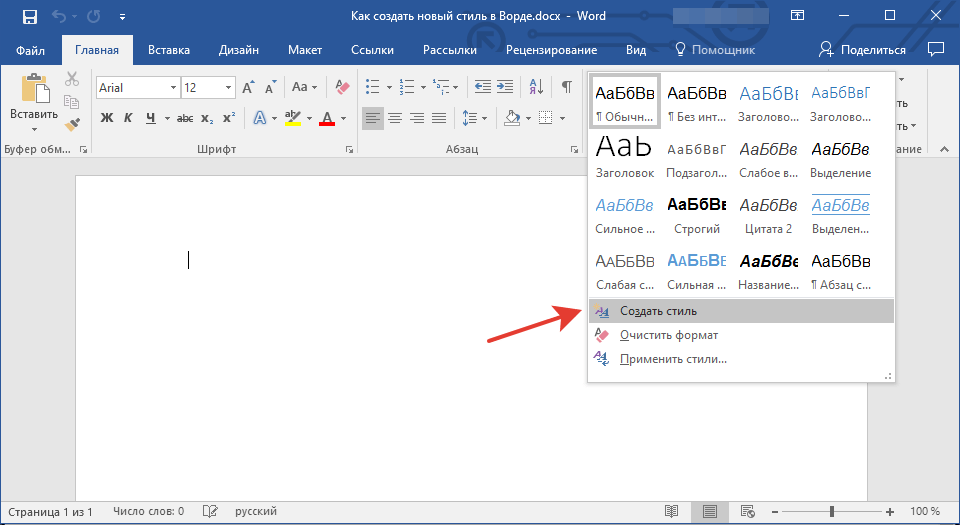Click the Format Painter brush icon

tap(71, 124)
